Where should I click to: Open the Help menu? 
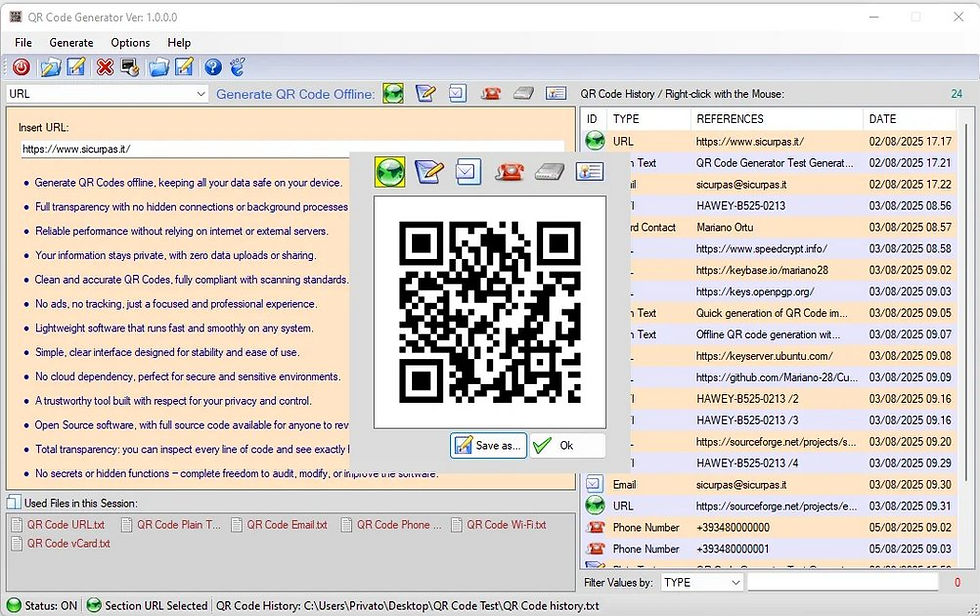[x=179, y=42]
